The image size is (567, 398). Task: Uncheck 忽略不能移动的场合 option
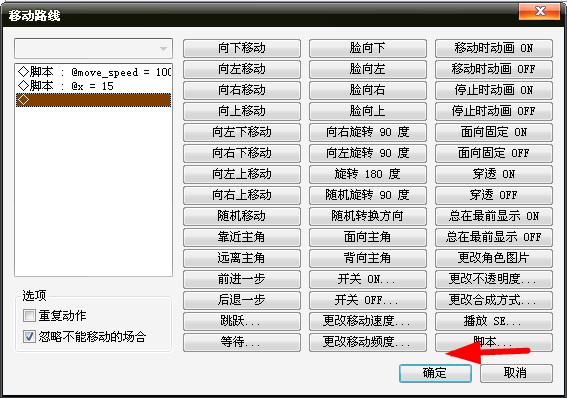pos(29,337)
